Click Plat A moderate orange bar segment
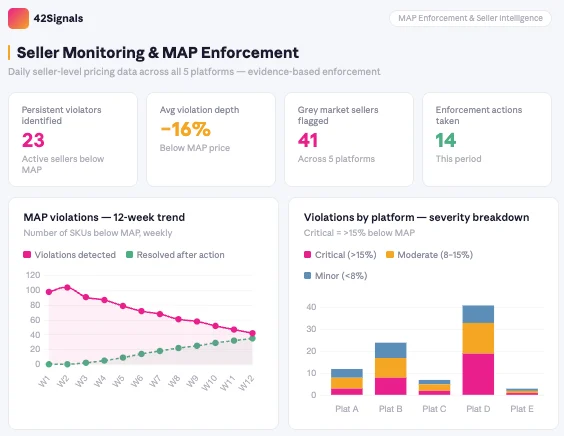 (x=347, y=383)
